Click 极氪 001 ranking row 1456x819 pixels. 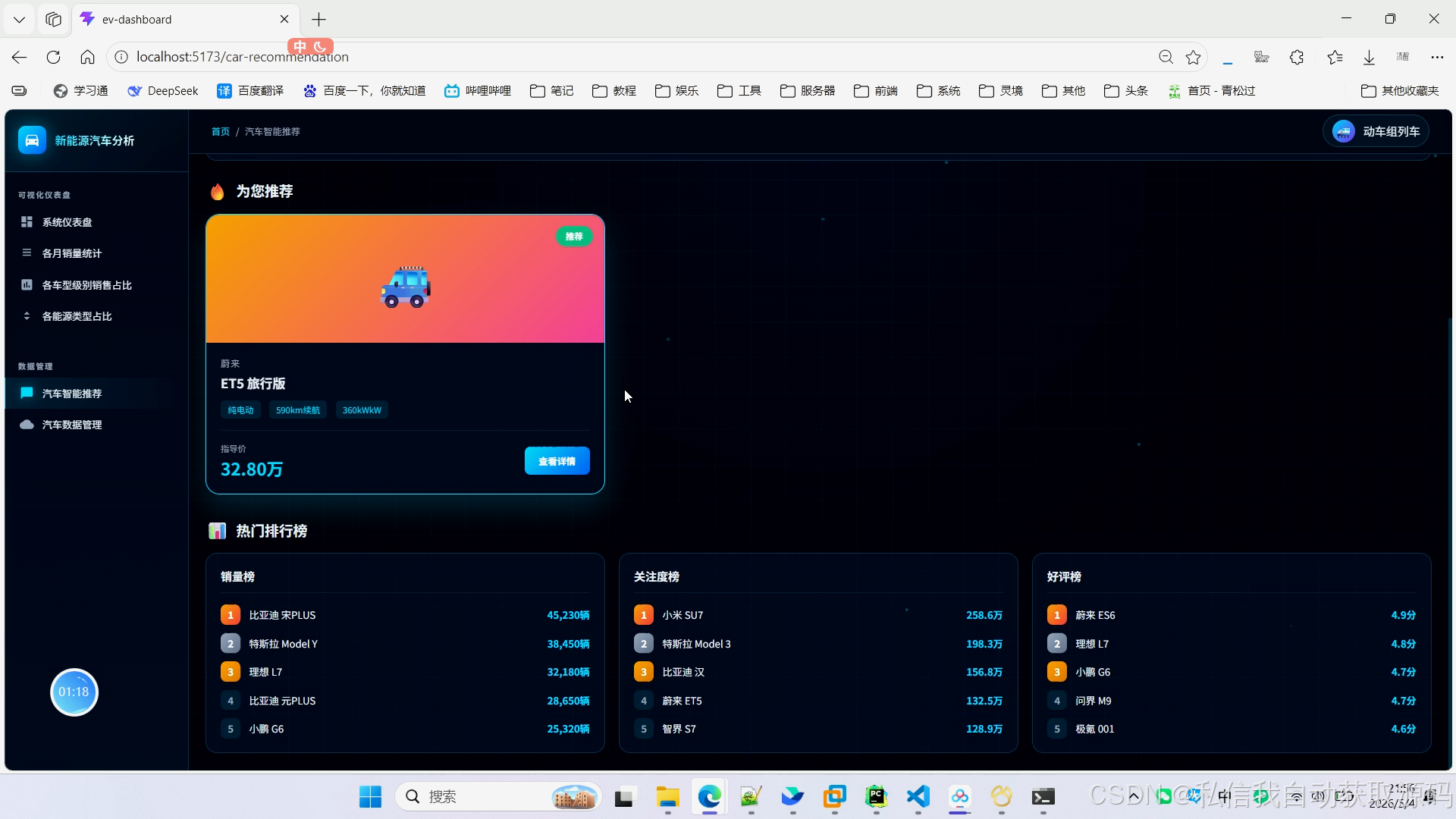(x=1232, y=729)
